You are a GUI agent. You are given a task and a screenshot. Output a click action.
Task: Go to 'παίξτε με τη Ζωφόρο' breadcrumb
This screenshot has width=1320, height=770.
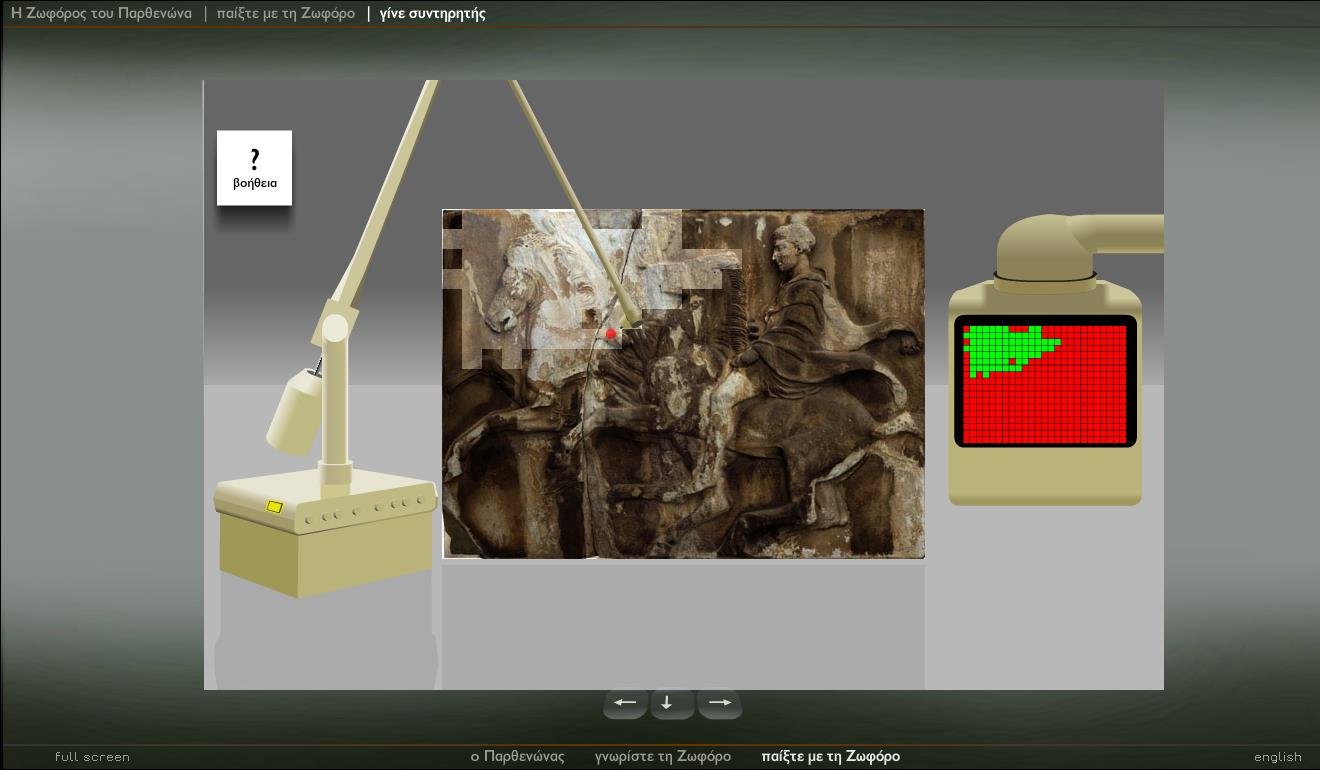click(x=286, y=14)
